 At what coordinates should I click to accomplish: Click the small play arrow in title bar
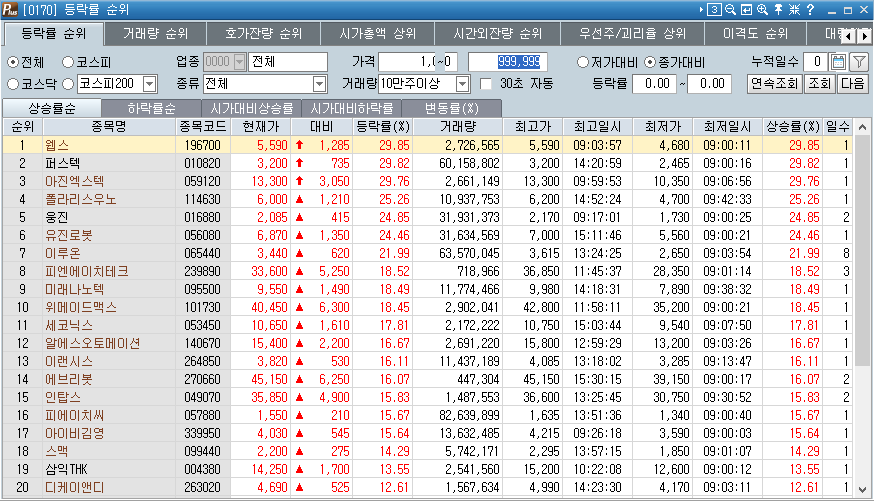701,9
